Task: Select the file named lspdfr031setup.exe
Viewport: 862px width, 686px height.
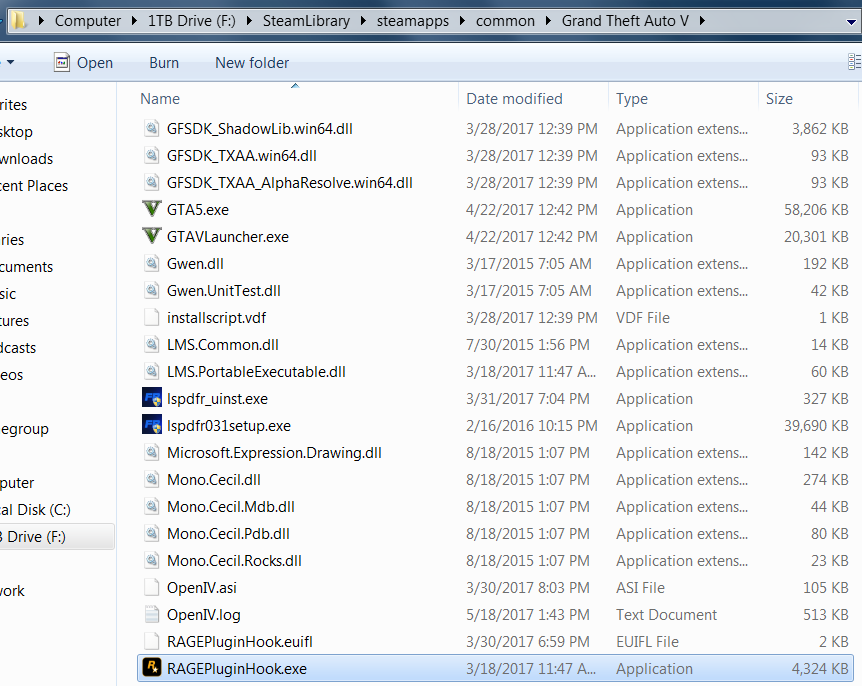Action: [x=229, y=425]
